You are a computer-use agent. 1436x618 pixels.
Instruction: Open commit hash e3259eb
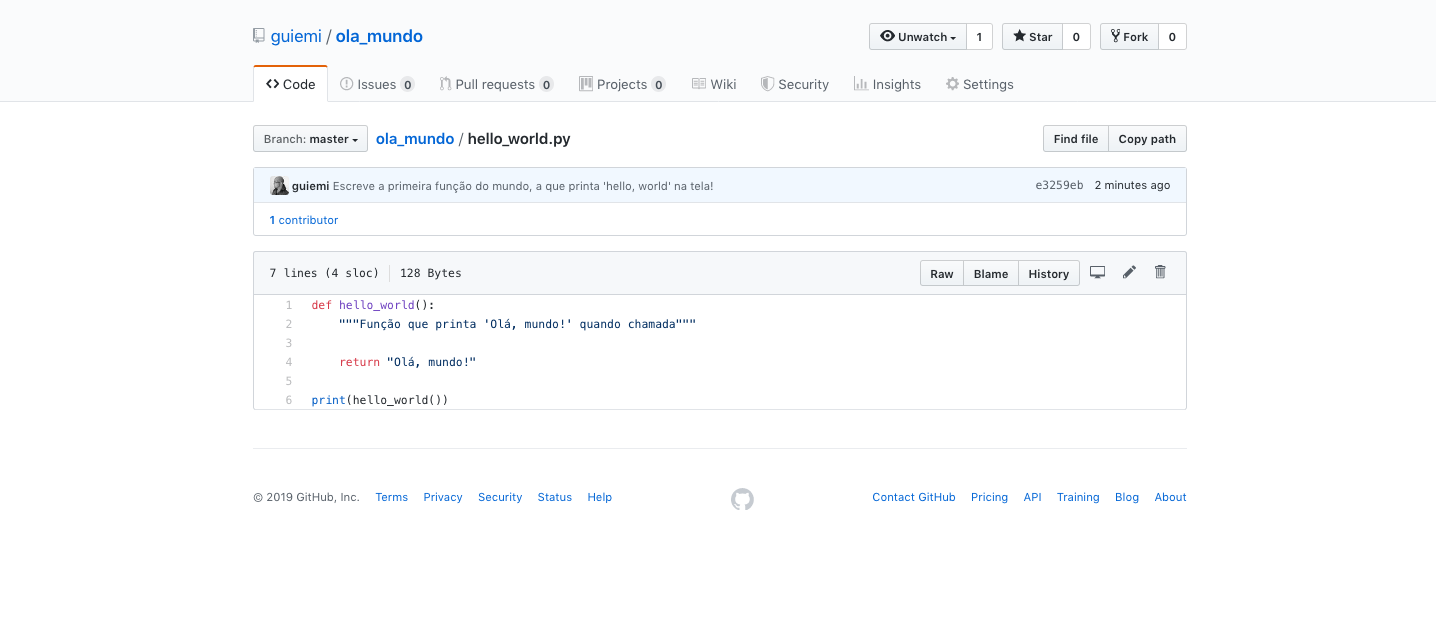coord(1059,186)
